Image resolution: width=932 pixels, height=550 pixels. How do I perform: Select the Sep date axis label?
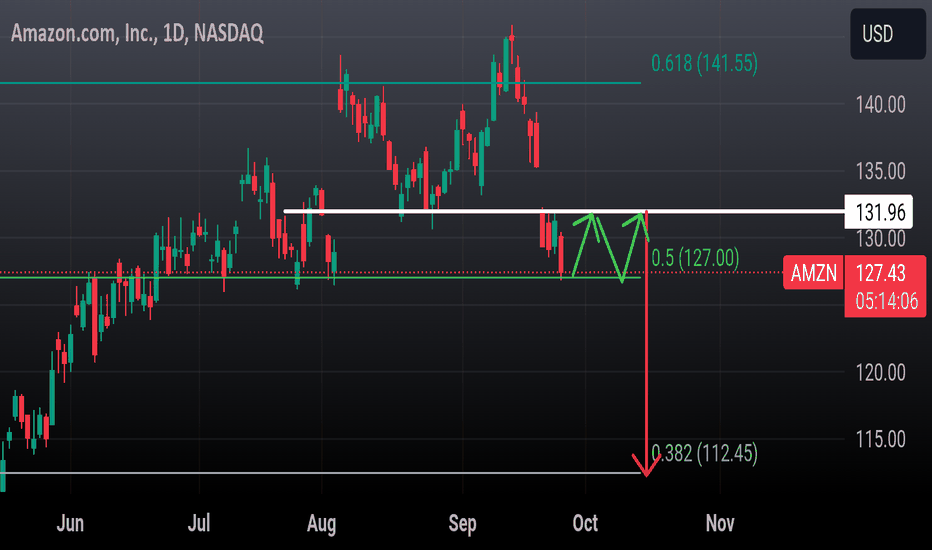coord(462,523)
